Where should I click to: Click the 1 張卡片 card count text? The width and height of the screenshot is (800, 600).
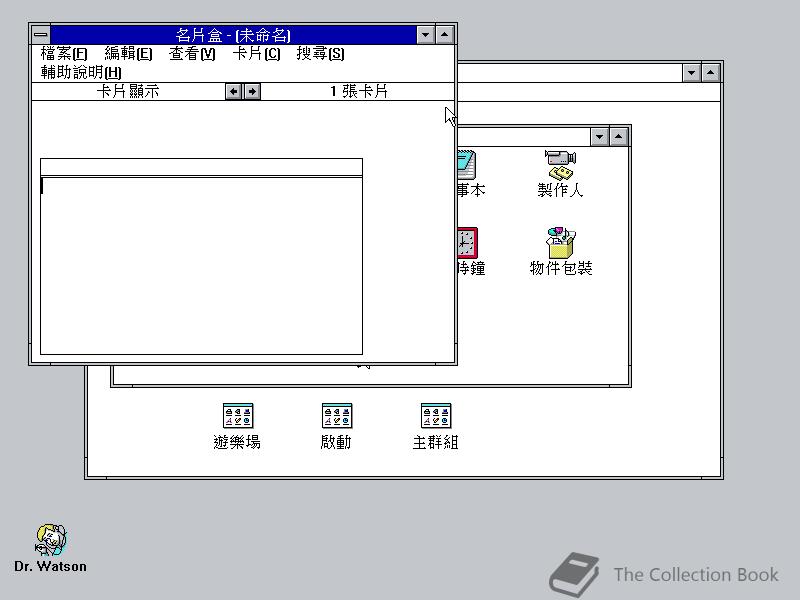(359, 91)
